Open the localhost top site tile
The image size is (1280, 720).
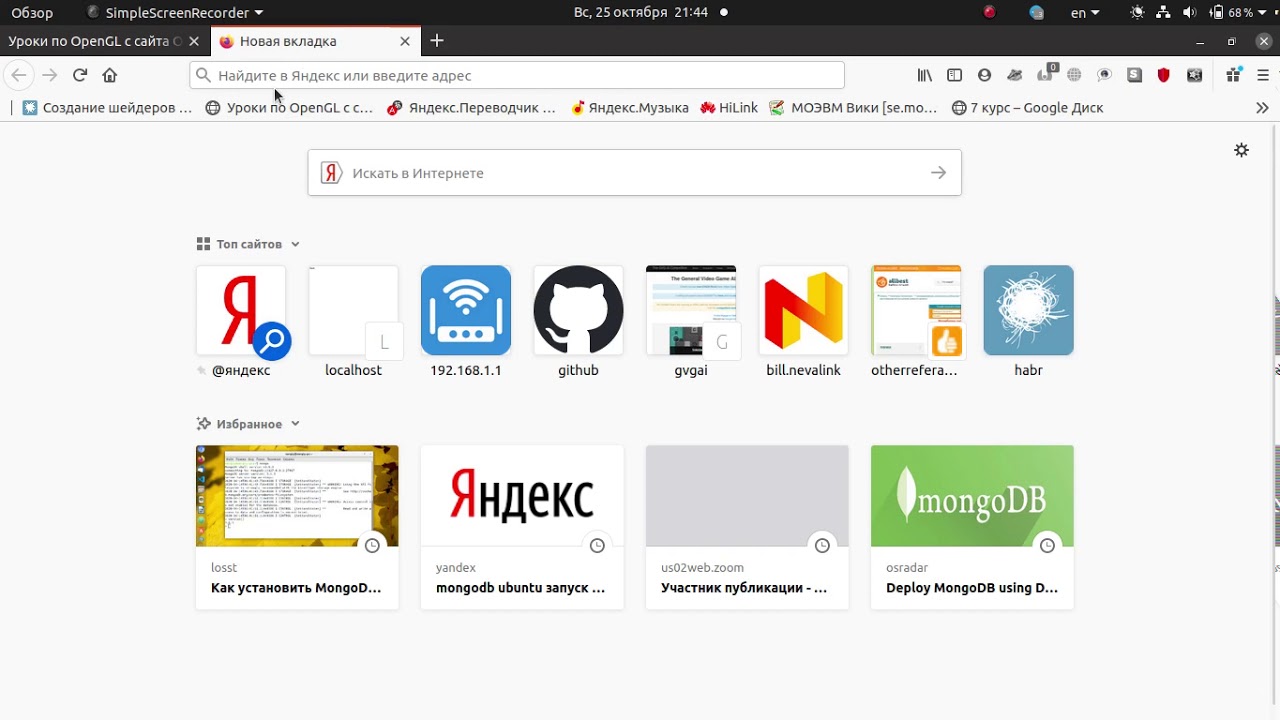353,322
